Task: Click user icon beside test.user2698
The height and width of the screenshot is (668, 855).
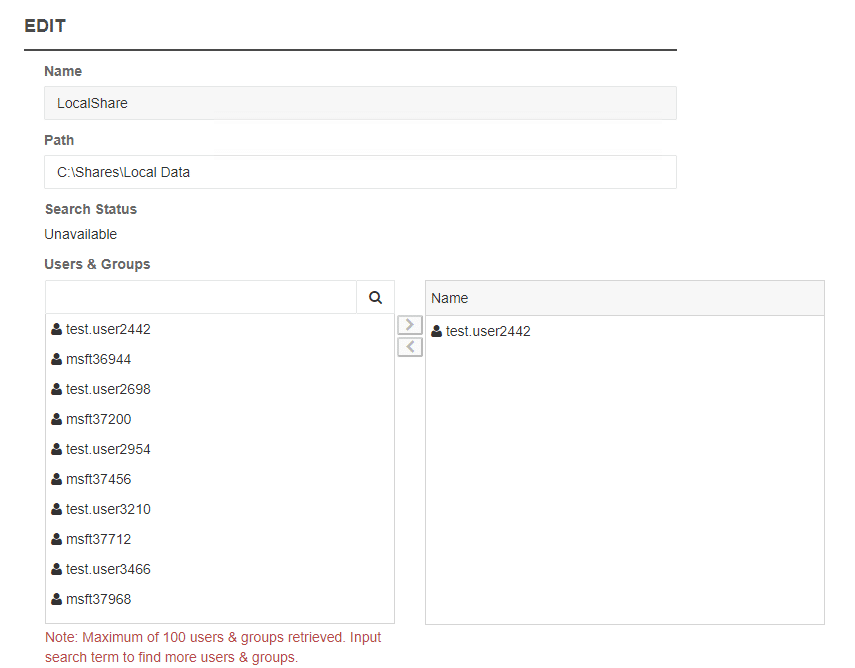Action: tap(57, 389)
